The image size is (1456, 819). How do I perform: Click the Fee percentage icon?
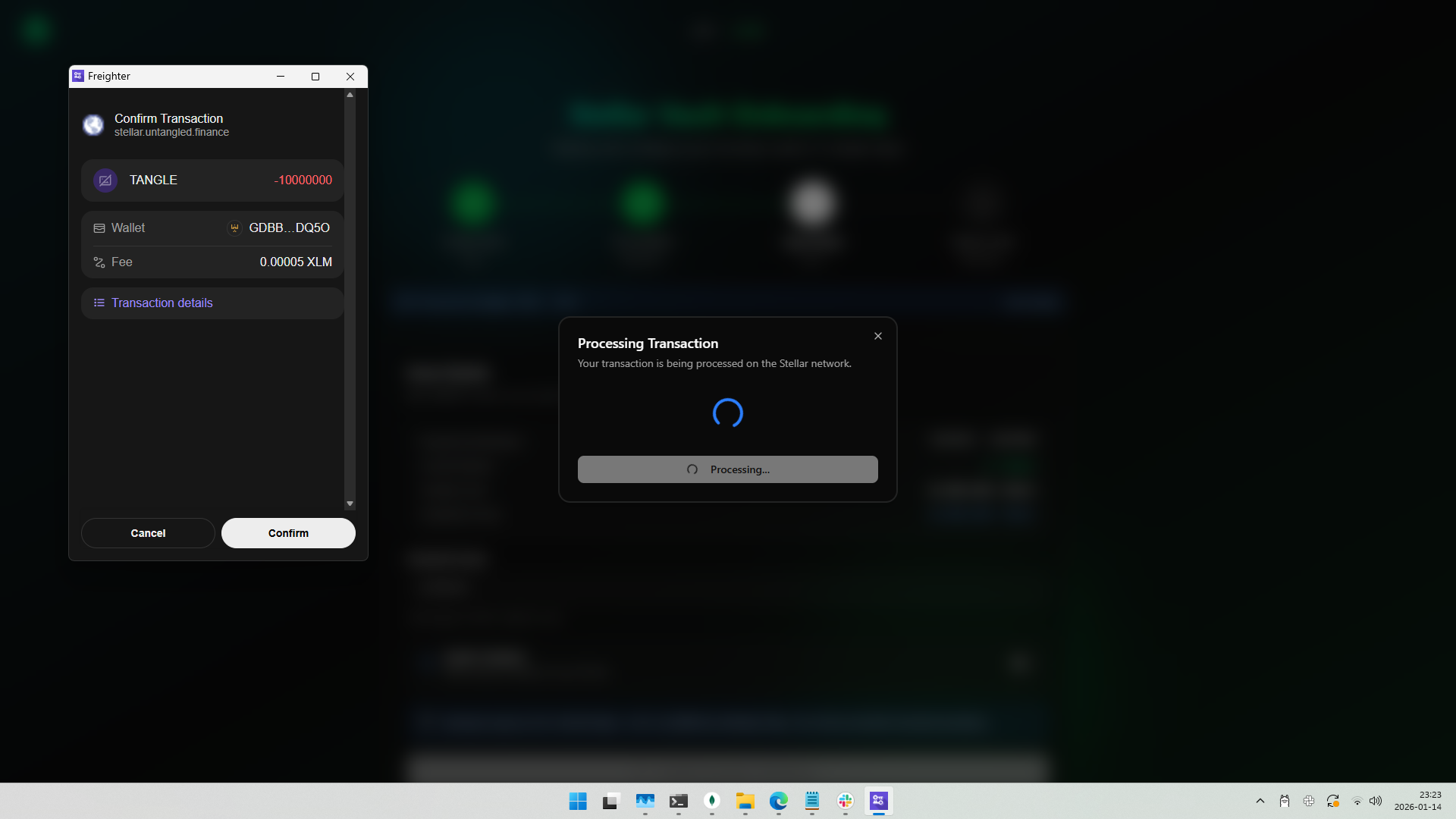(99, 262)
